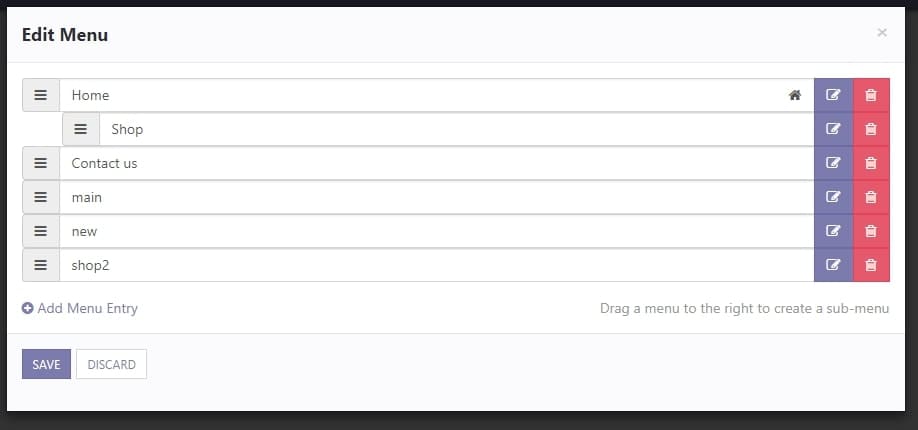Viewport: 918px width, 430px height.
Task: Close the Edit Menu dialog
Action: [x=882, y=33]
